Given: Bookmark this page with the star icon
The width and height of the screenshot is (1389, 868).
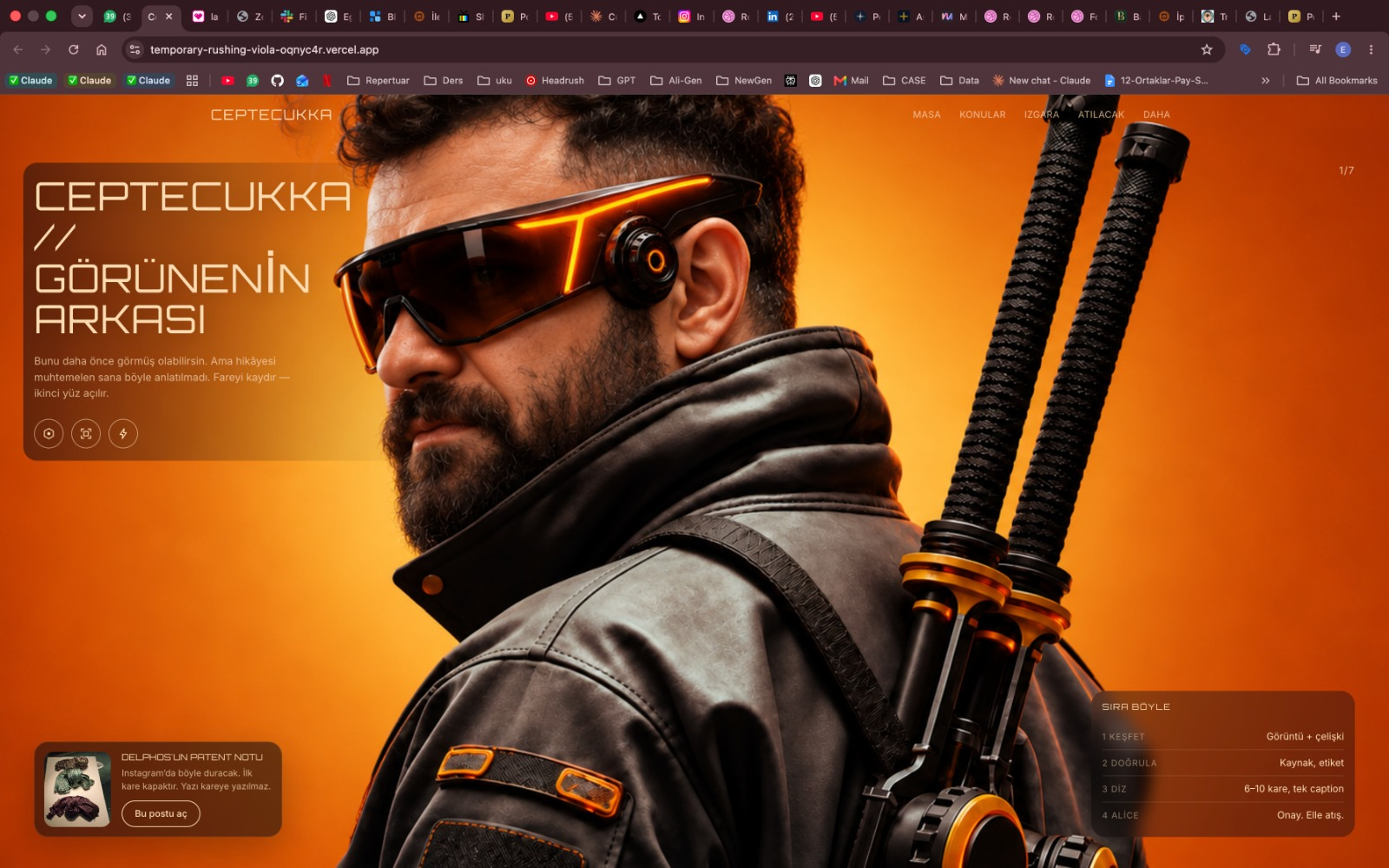Looking at the screenshot, I should [x=1207, y=49].
